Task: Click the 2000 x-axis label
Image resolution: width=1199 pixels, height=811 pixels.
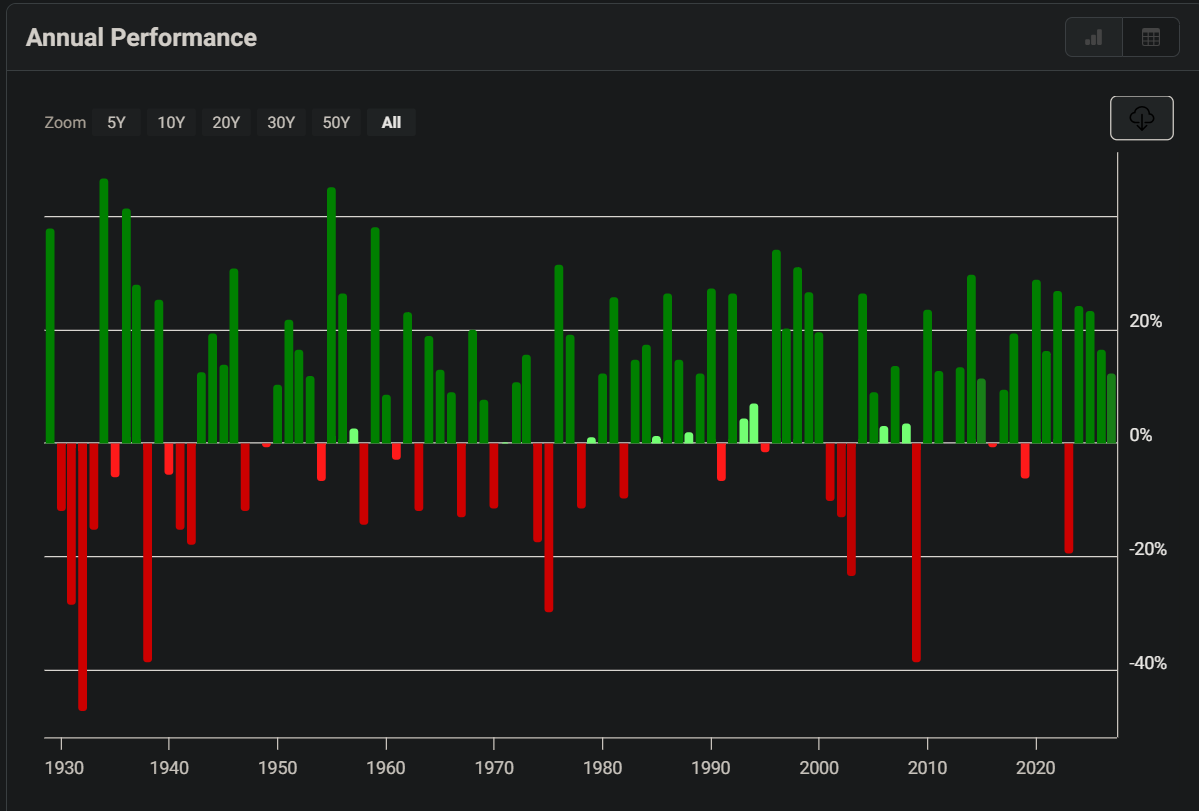Action: click(x=819, y=767)
